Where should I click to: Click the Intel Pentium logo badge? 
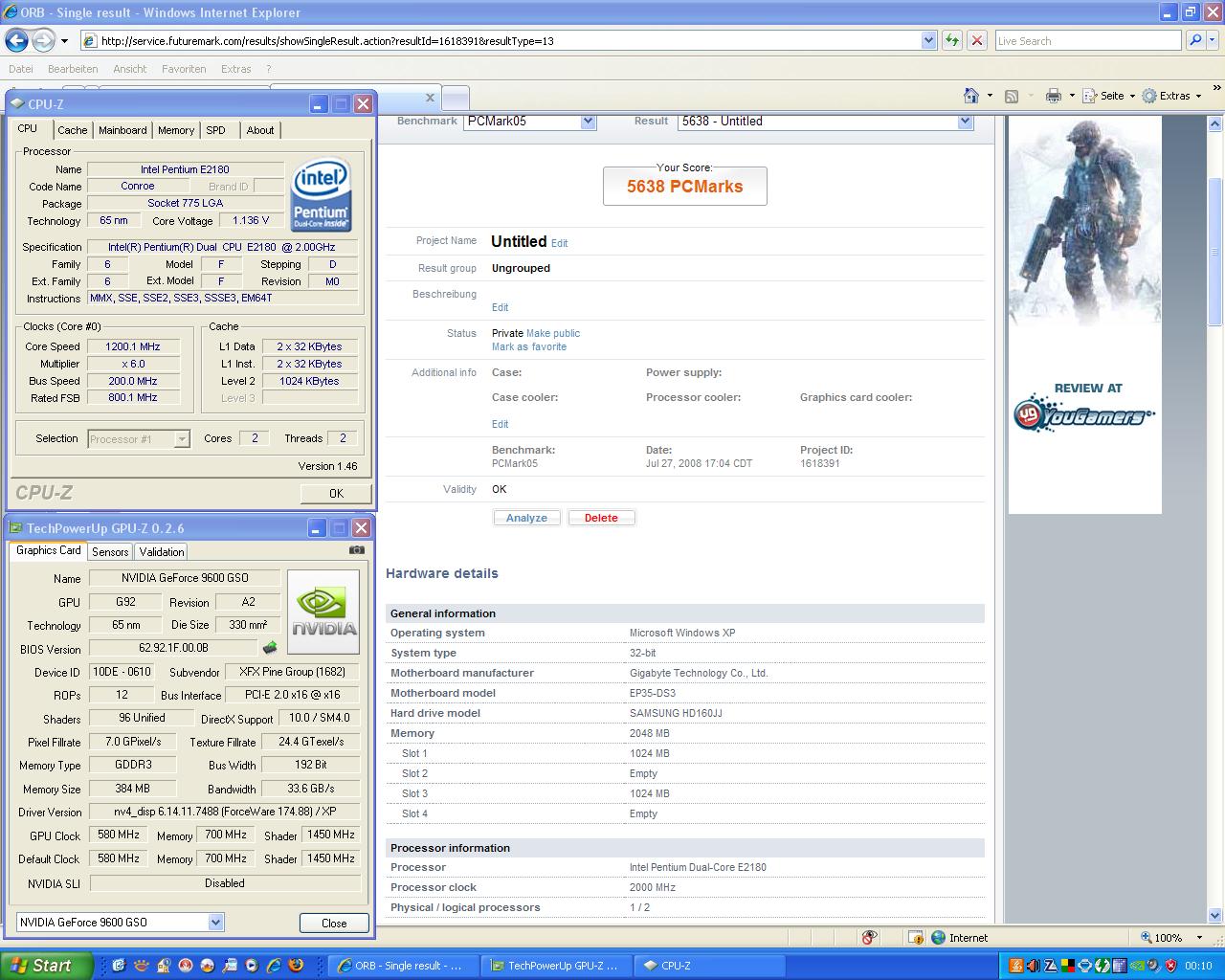[321, 194]
